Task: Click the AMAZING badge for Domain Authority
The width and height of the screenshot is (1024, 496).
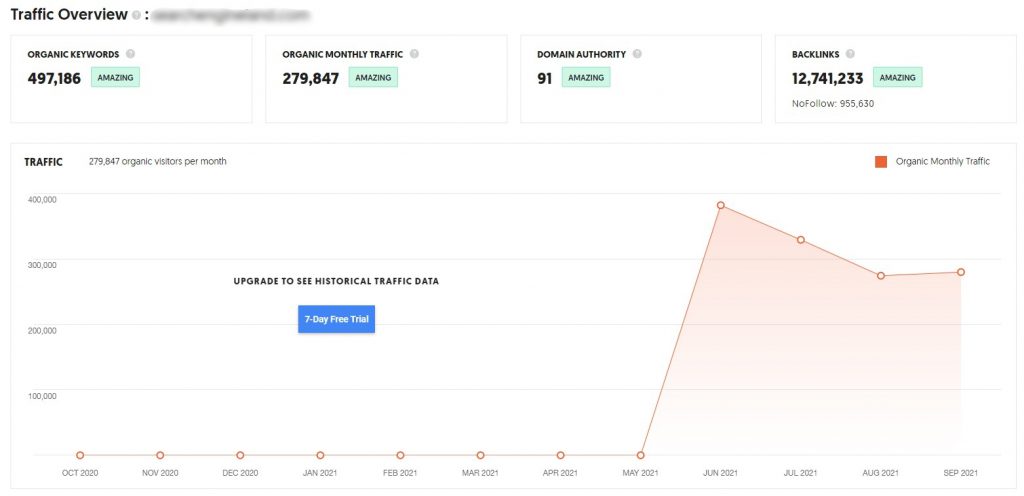Action: point(586,78)
